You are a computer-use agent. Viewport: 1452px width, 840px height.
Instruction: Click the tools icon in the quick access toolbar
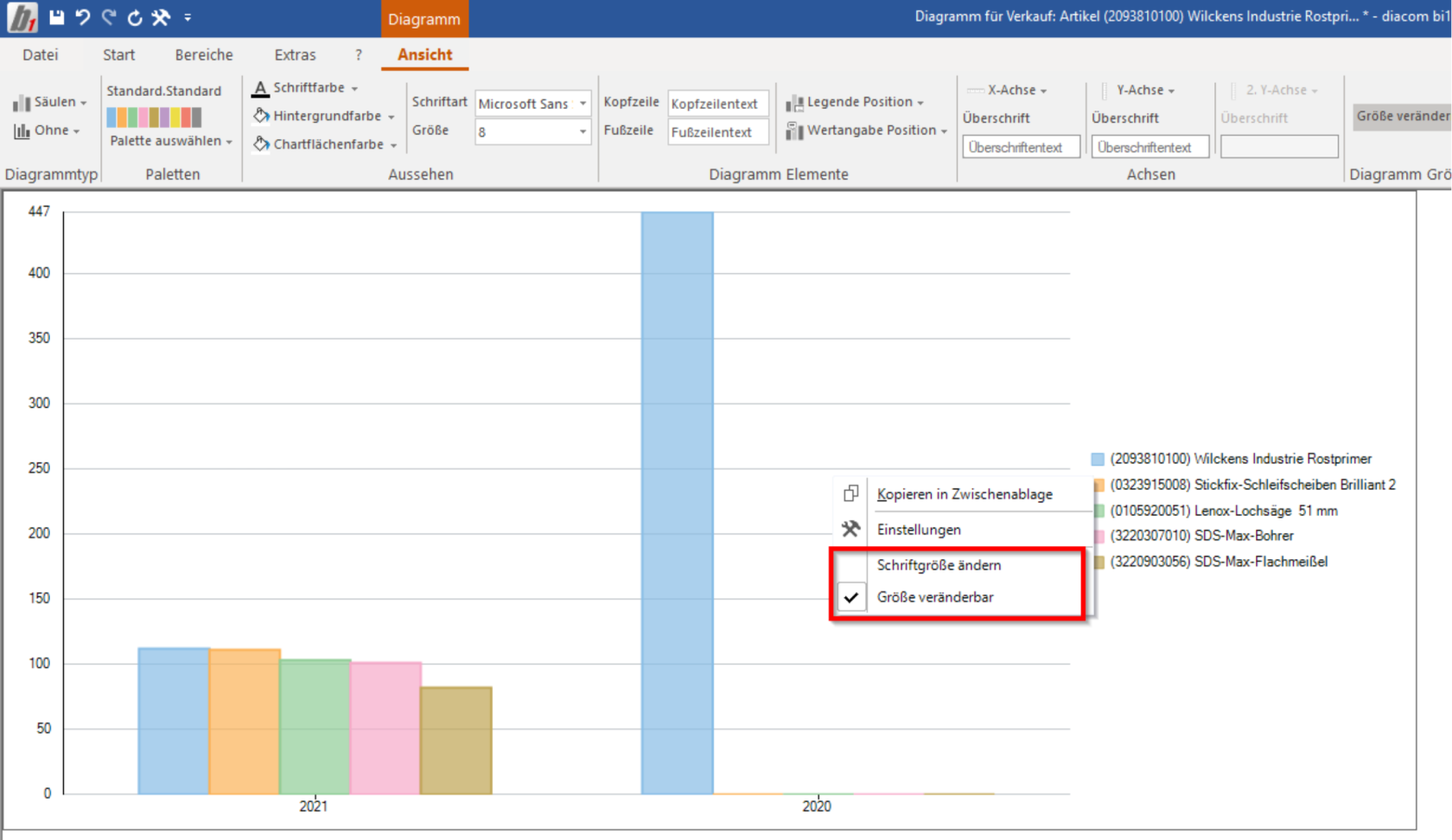pos(161,17)
